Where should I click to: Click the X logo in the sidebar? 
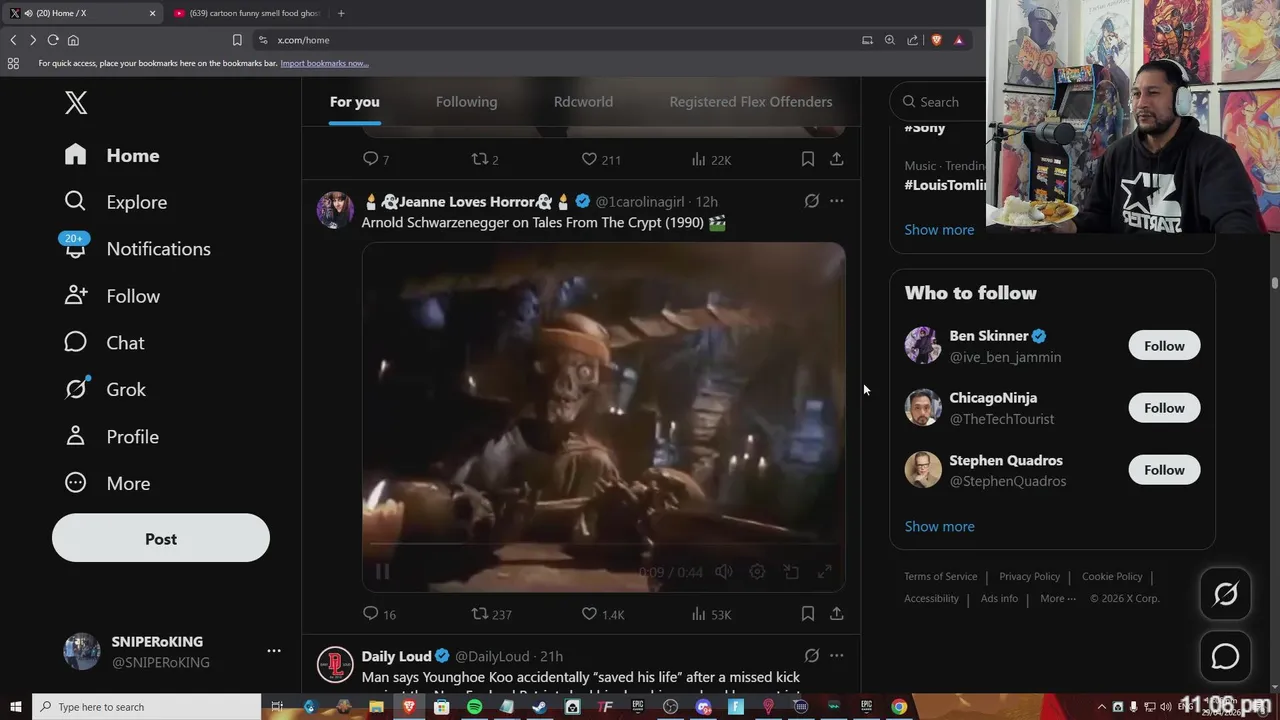pyautogui.click(x=76, y=102)
